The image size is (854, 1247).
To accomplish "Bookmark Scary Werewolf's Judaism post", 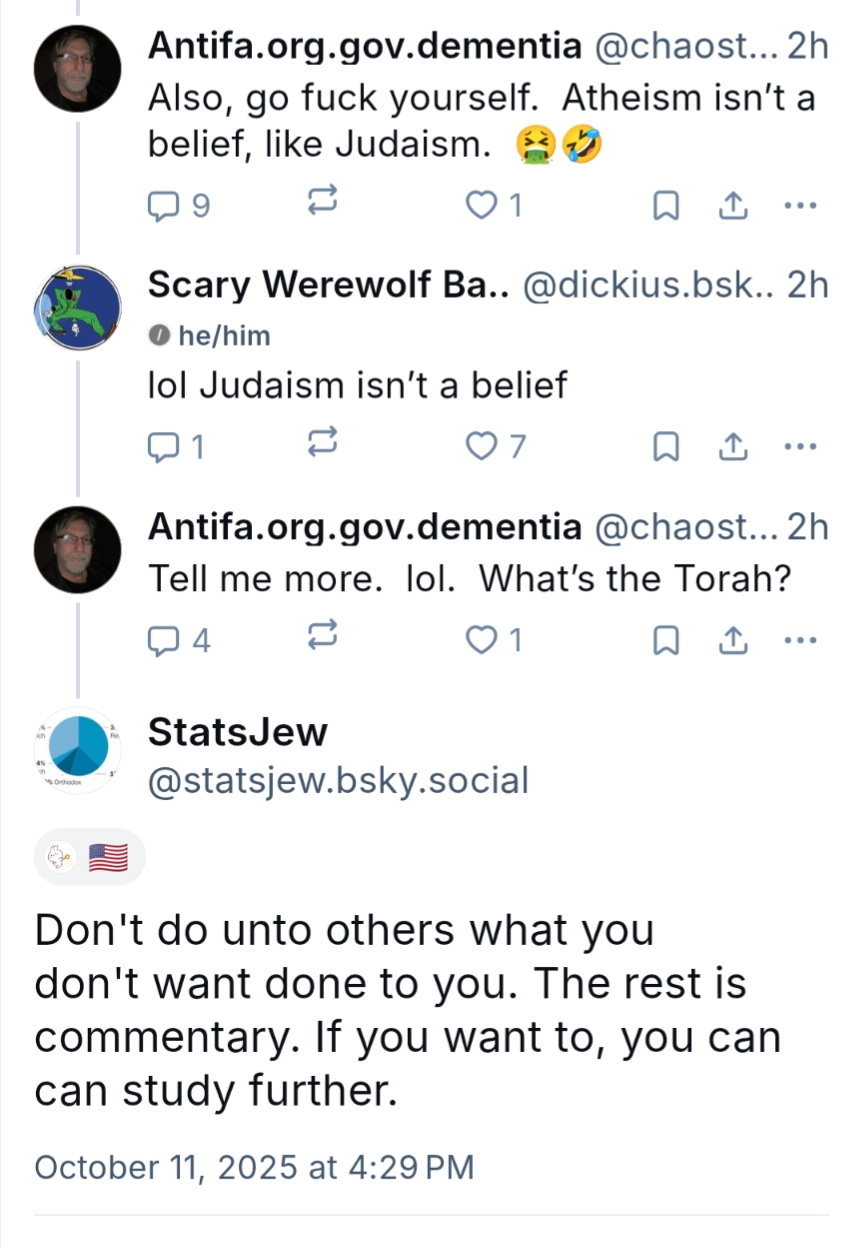I will click(x=666, y=447).
